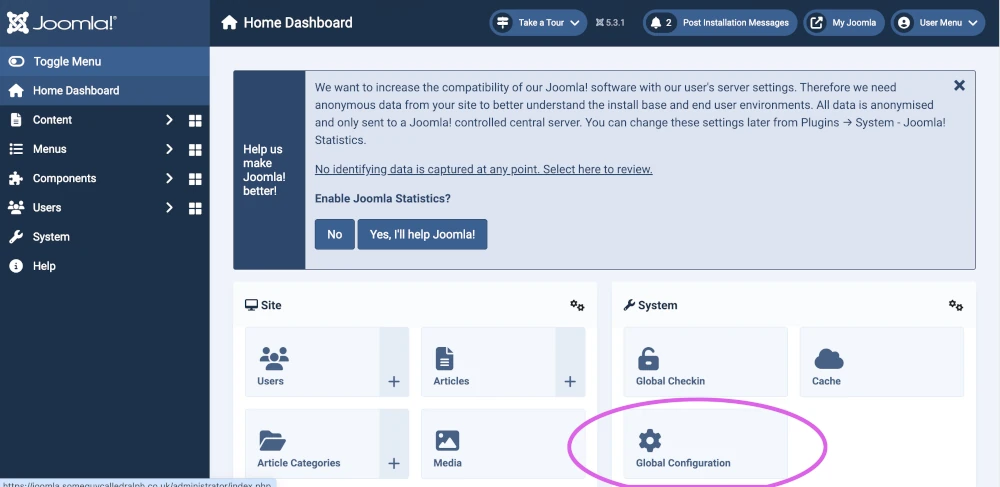Screen dimensions: 1000x487
Task: Click Yes, I'll help Joomla!
Action: (422, 235)
